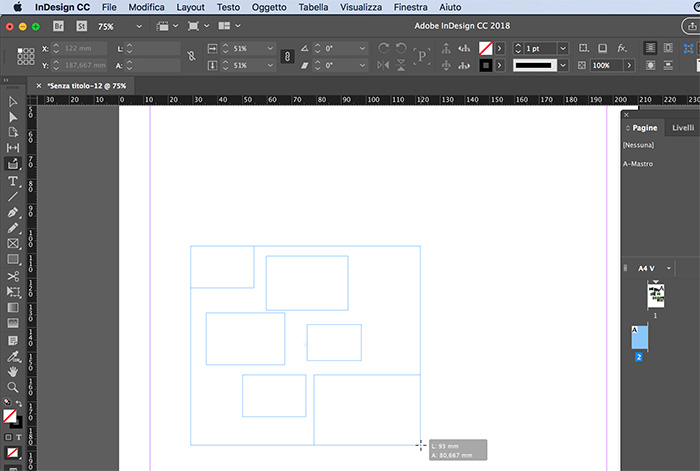Open the scale Y percentage dropdown
Viewport: 700px width, 471px height.
tap(270, 65)
